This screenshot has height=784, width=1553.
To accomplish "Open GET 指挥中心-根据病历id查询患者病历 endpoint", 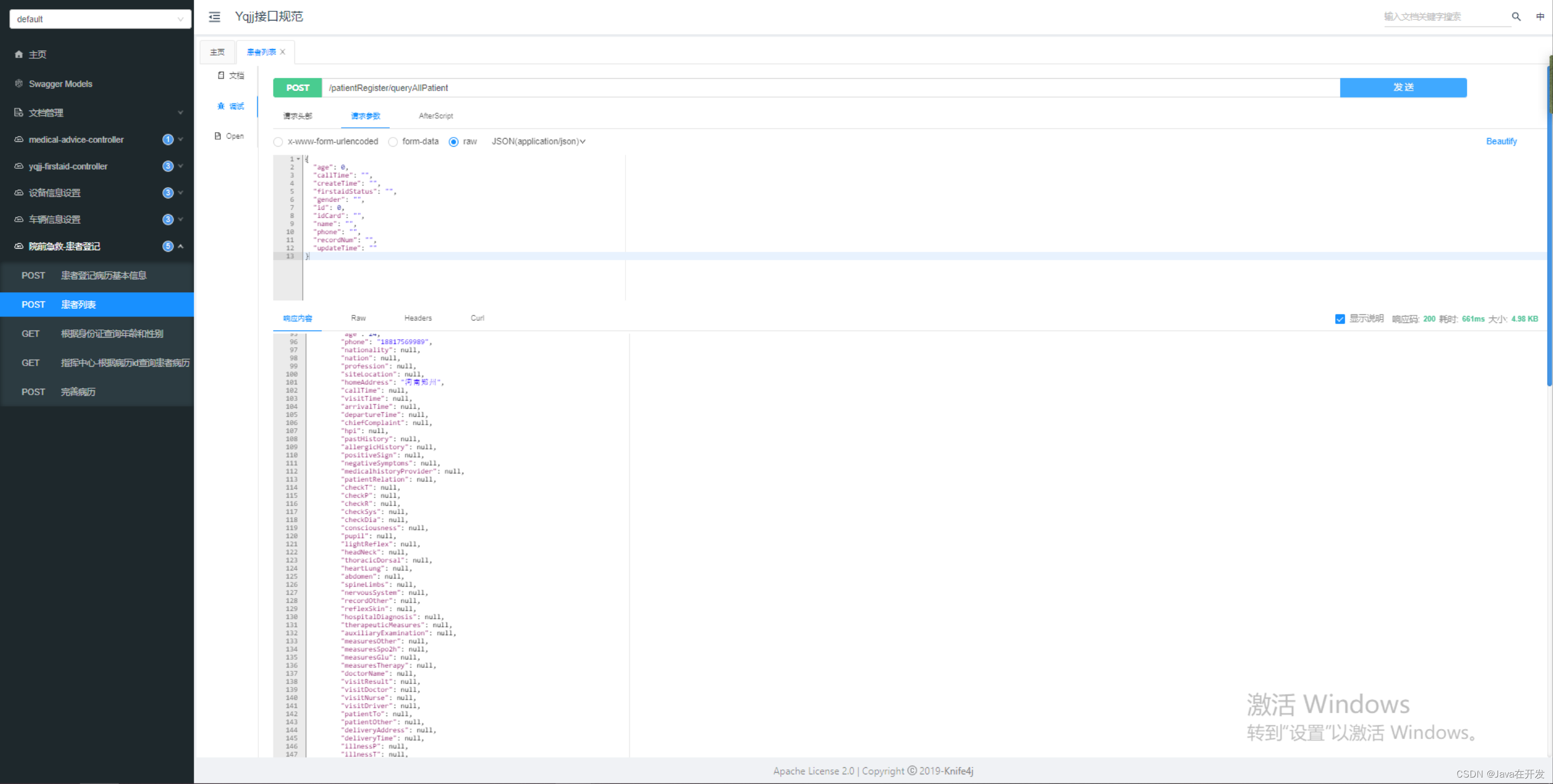I will pos(97,363).
